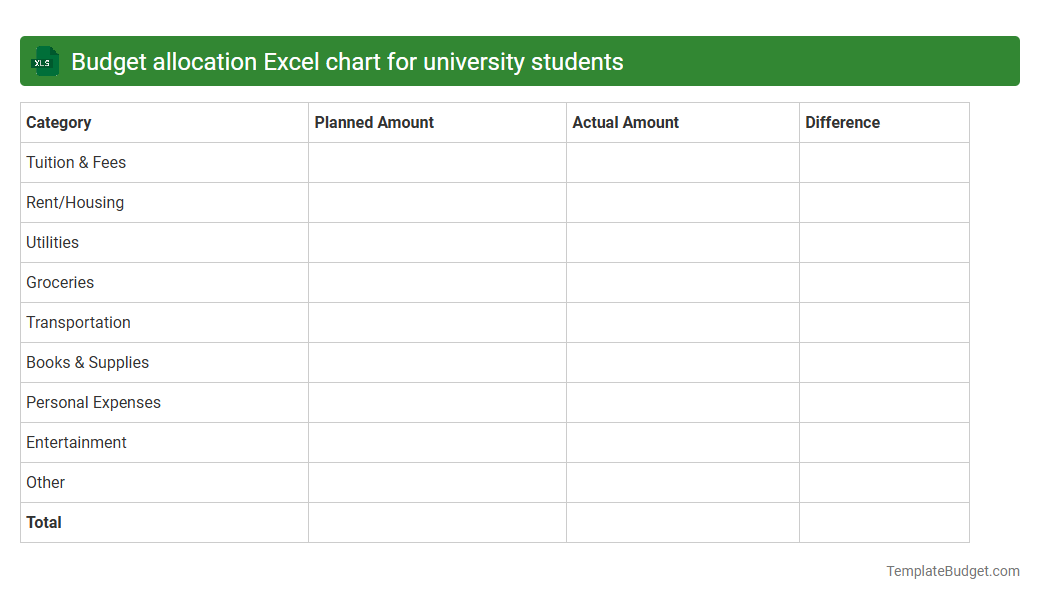Click the Transportation category cell
The image size is (1040, 600).
tap(78, 322)
